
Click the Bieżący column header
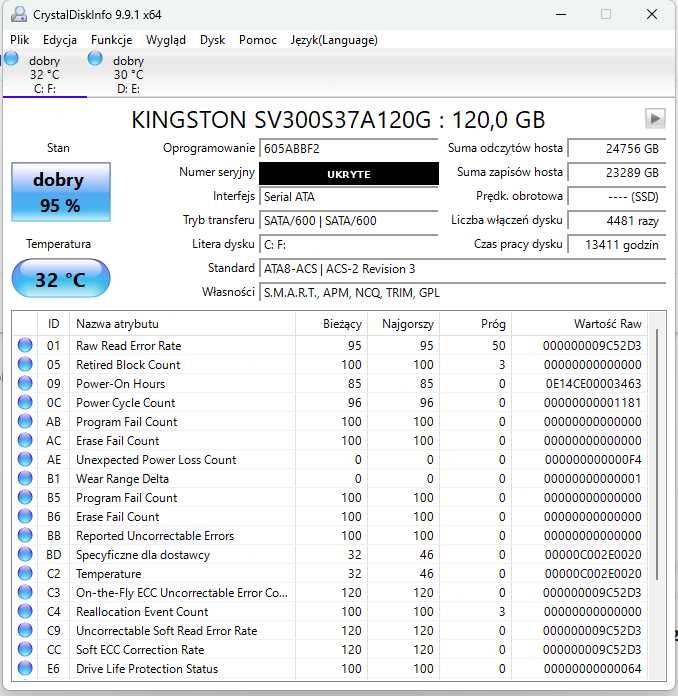click(x=331, y=324)
